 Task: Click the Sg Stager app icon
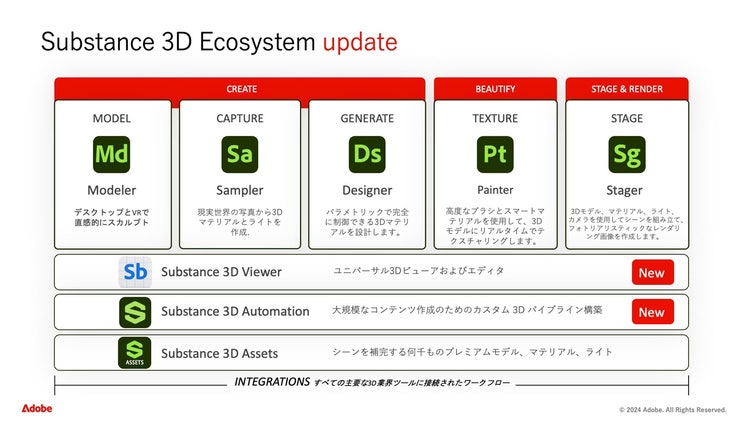pyautogui.click(x=627, y=155)
